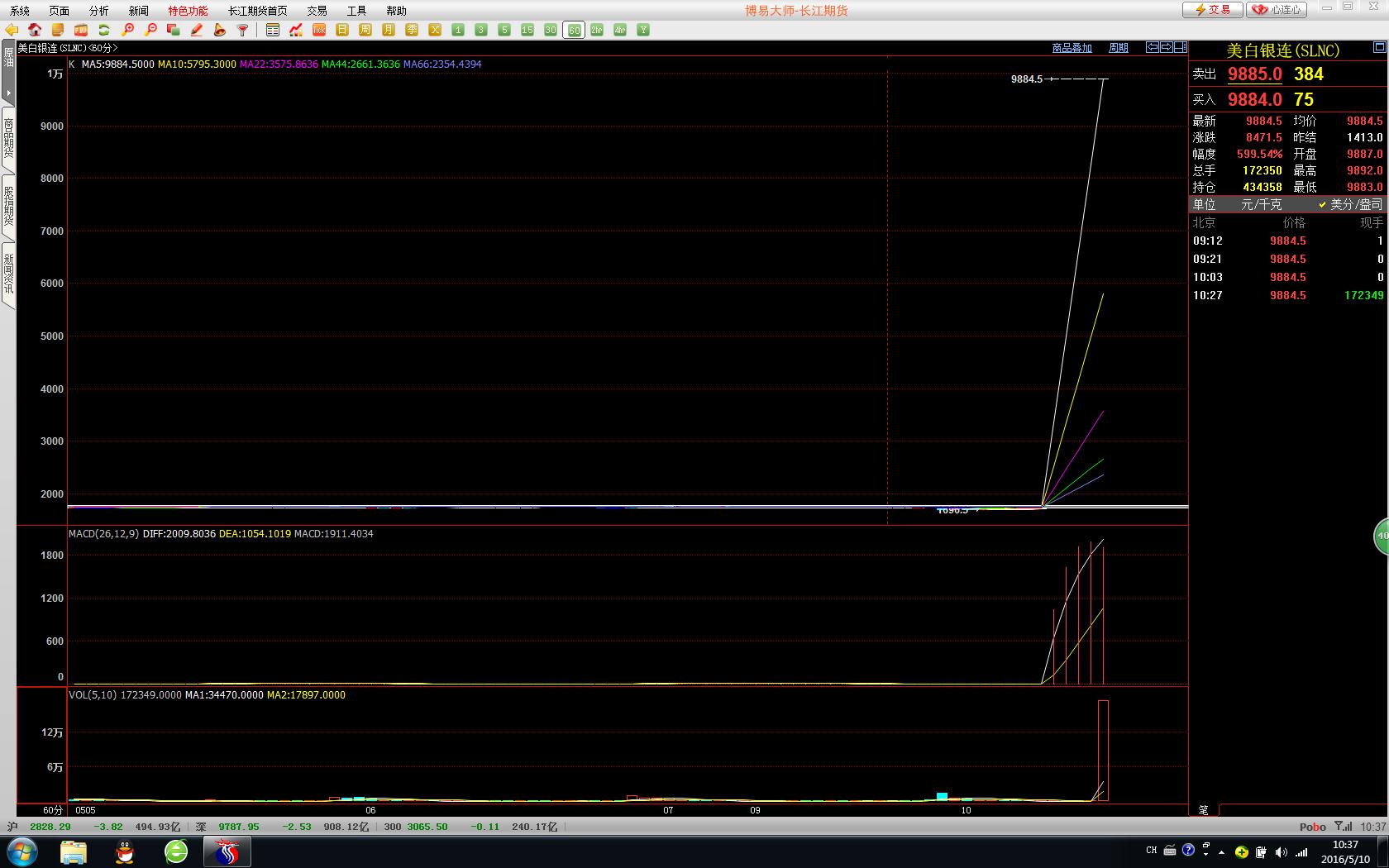The height and width of the screenshot is (868, 1389).
Task: Click the 商品叠加 link
Action: 1072,48
